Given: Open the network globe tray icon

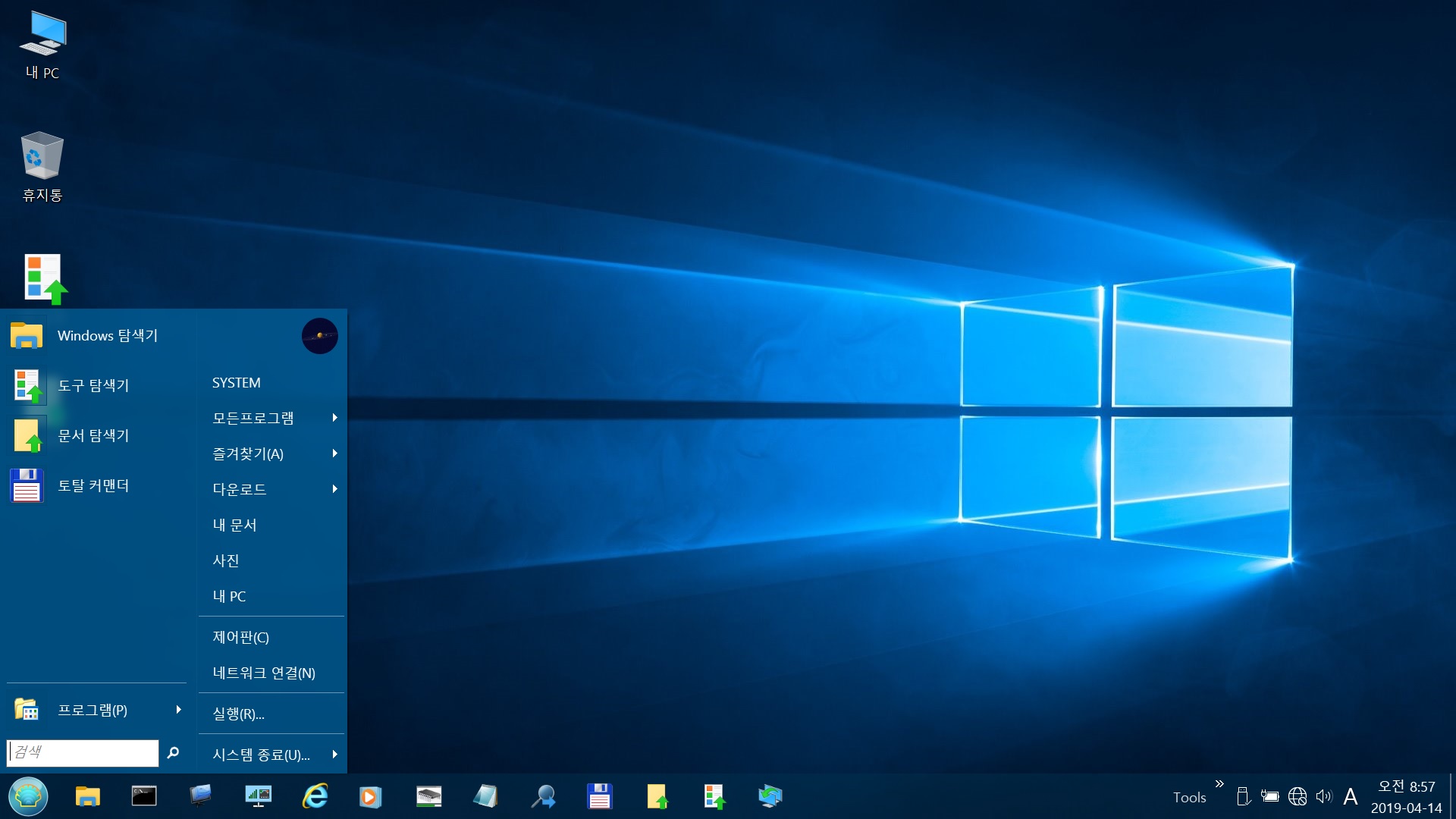Looking at the screenshot, I should pyautogui.click(x=1298, y=796).
